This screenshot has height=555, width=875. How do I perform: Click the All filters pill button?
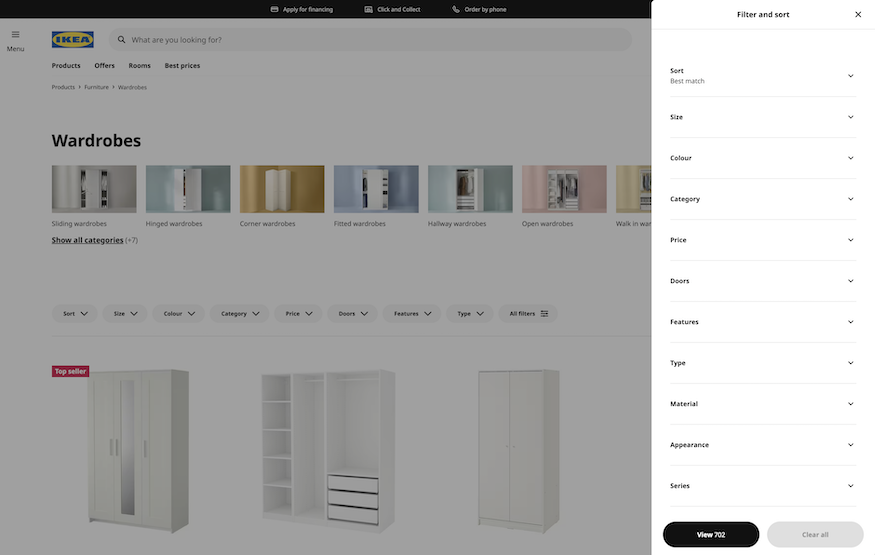coord(528,313)
